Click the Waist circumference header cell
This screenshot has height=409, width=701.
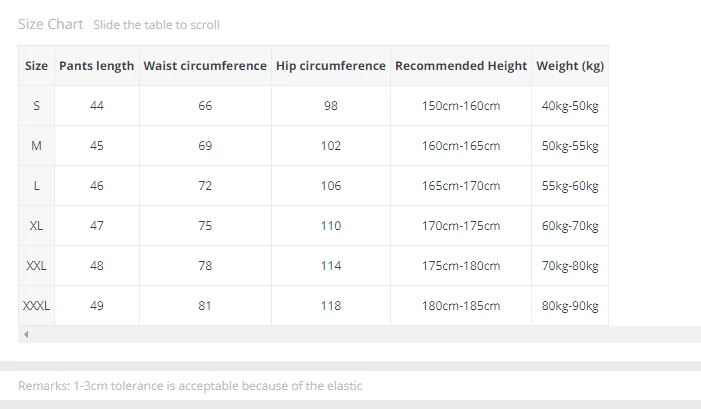[x=205, y=66]
